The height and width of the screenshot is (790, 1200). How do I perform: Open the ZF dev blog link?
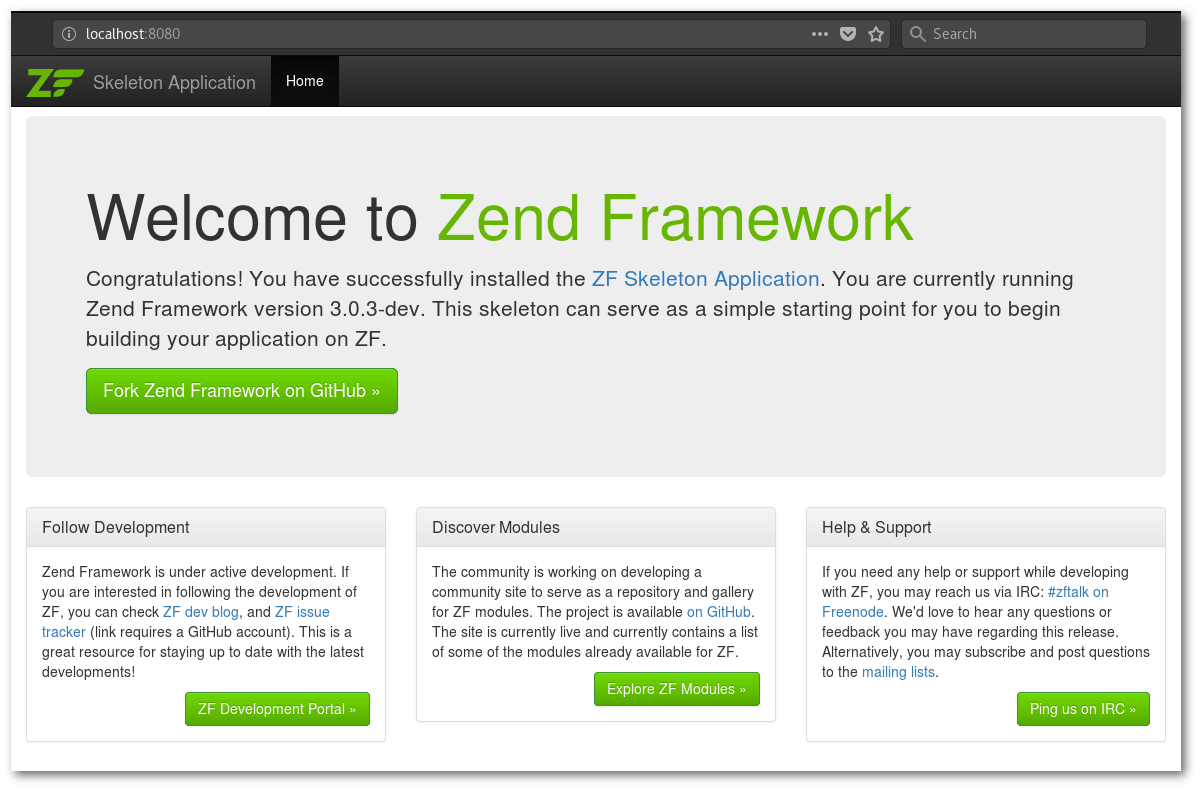201,612
